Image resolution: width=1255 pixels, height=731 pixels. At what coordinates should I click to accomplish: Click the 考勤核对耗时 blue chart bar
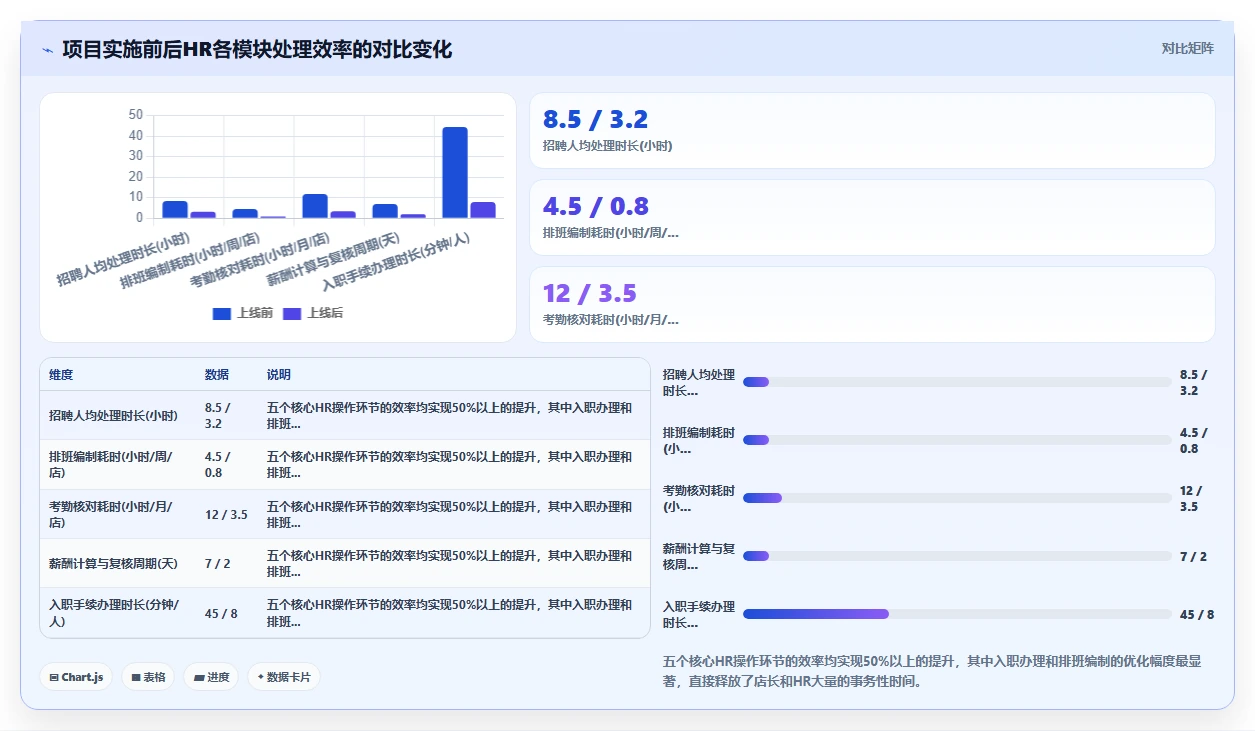pyautogui.click(x=315, y=206)
